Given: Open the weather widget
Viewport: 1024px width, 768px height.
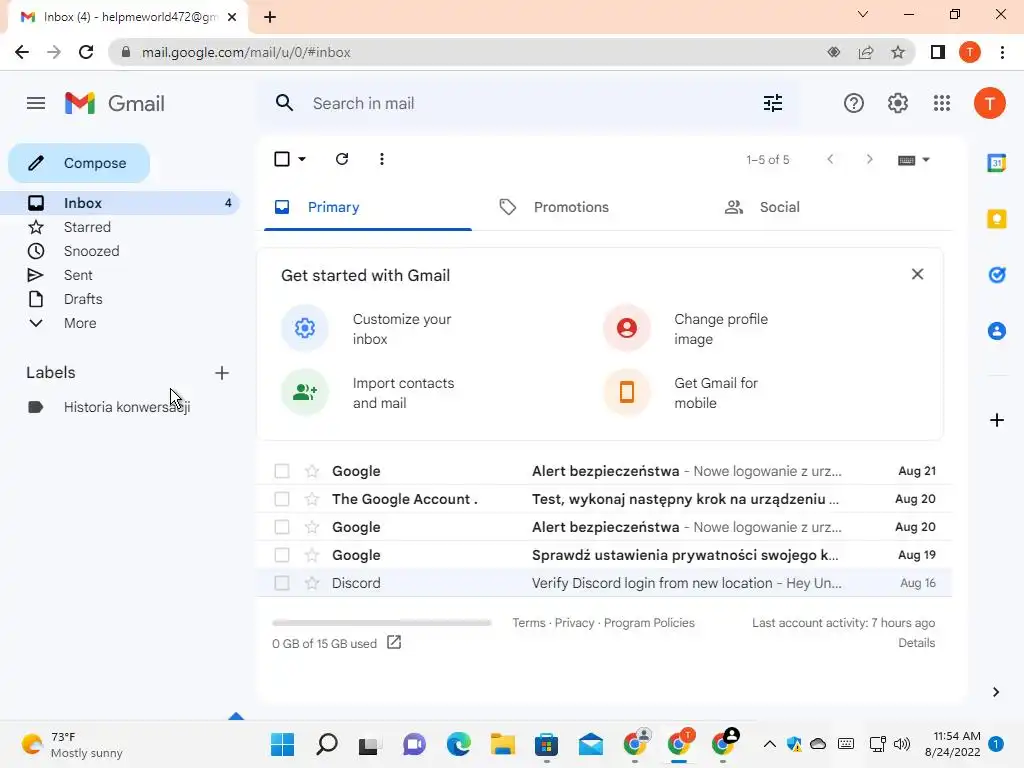Looking at the screenshot, I should tap(72, 744).
